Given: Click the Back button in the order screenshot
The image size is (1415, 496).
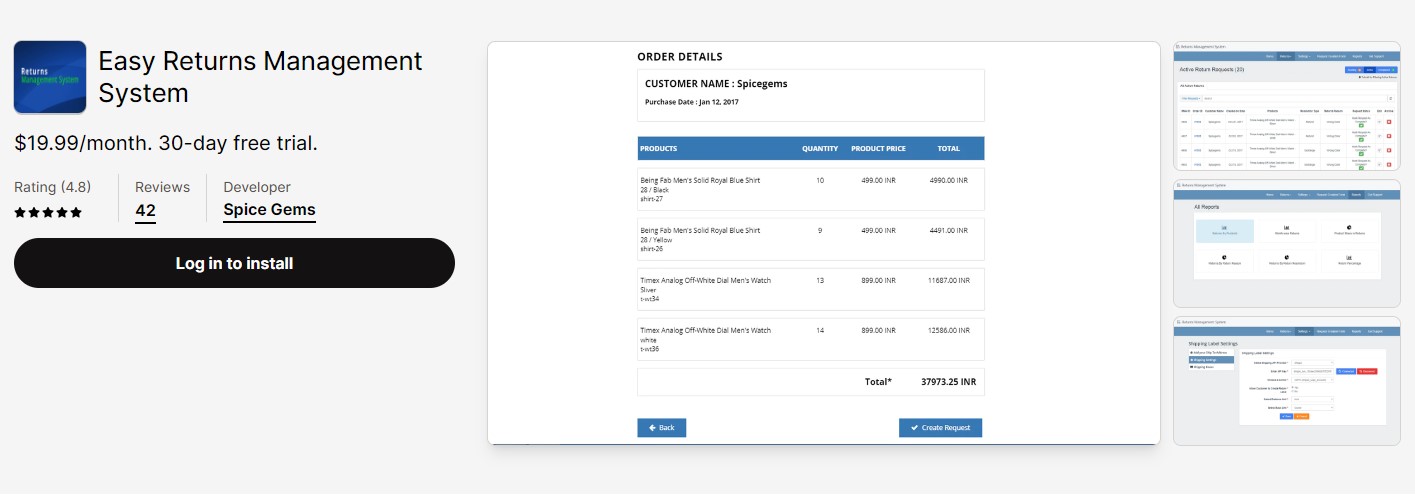Looking at the screenshot, I should (x=661, y=428).
